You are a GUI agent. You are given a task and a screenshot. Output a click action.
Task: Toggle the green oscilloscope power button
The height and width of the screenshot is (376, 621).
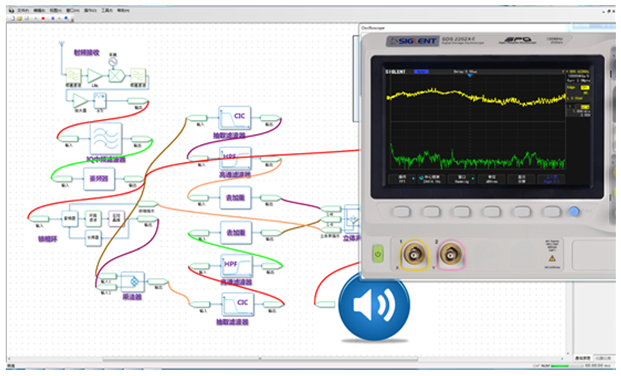(x=378, y=254)
